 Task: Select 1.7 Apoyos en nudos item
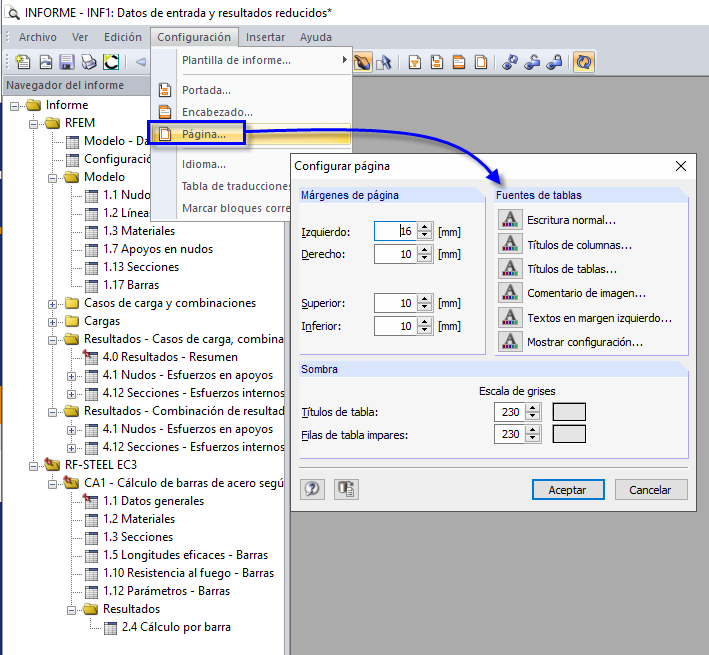click(x=157, y=249)
